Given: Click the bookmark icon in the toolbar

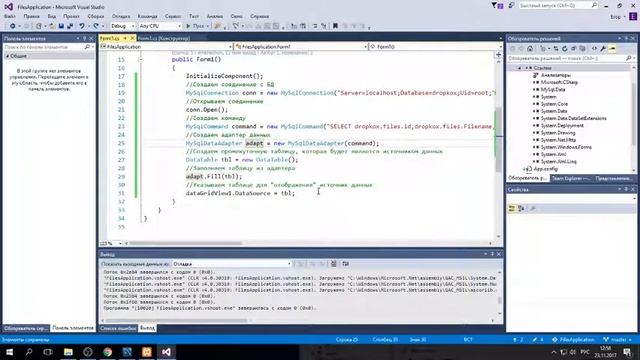Looking at the screenshot, I should tap(335, 26).
